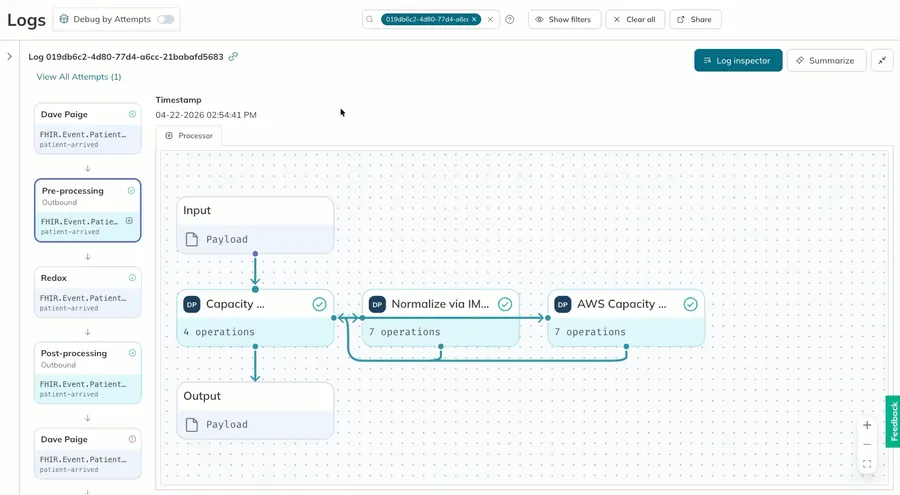Image resolution: width=900 pixels, height=495 pixels.
Task: Open the Output node
Action: (x=255, y=411)
